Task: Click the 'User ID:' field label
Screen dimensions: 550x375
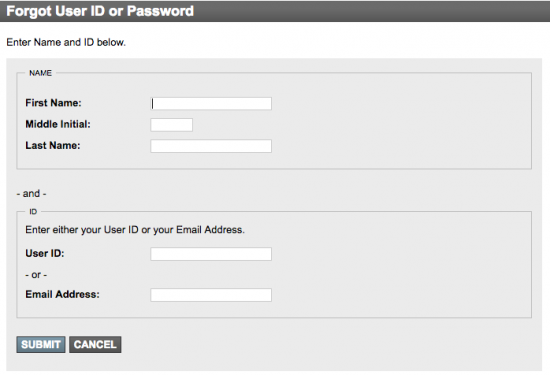Action: point(45,253)
